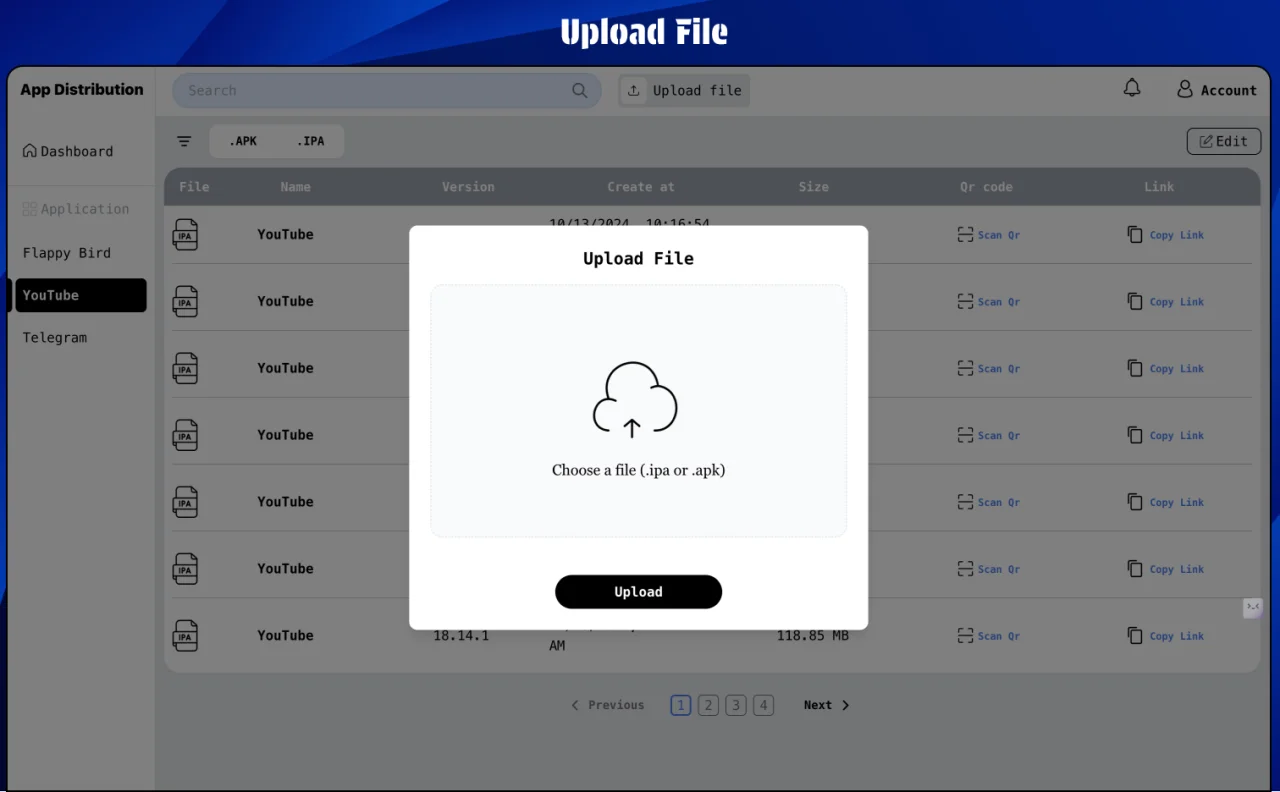Screen dimensions: 1280x792
Task: Click the Choose a file drop zone text
Action: pyautogui.click(x=638, y=470)
